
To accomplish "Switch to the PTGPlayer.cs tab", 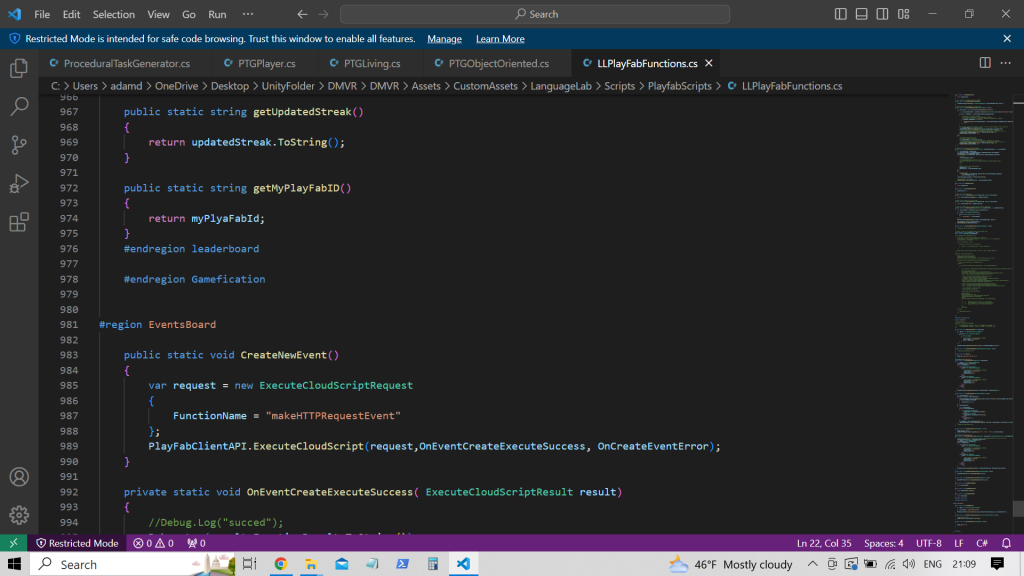I will [x=258, y=63].
